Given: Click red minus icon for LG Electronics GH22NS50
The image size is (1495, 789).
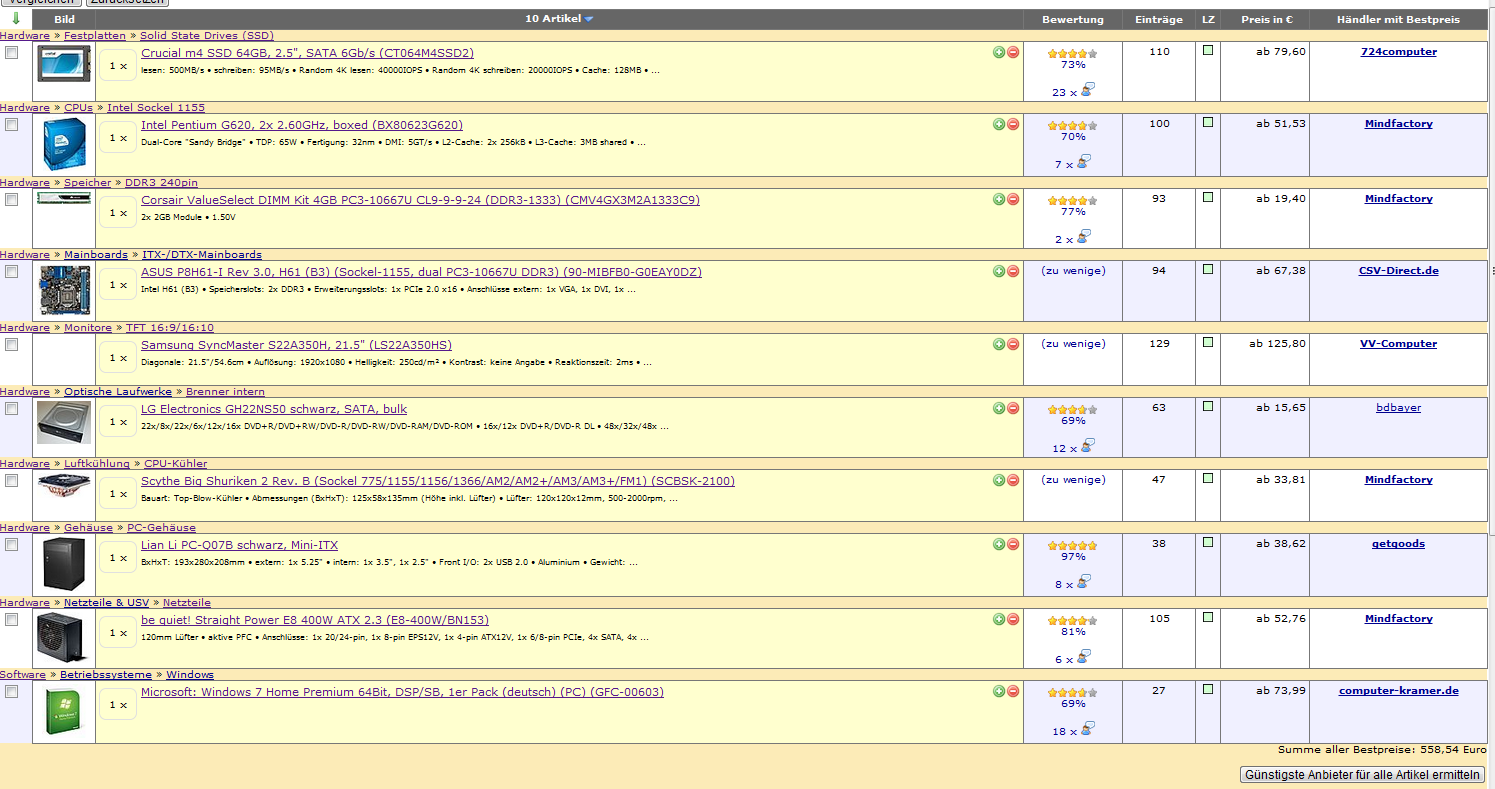Looking at the screenshot, I should pos(1013,408).
